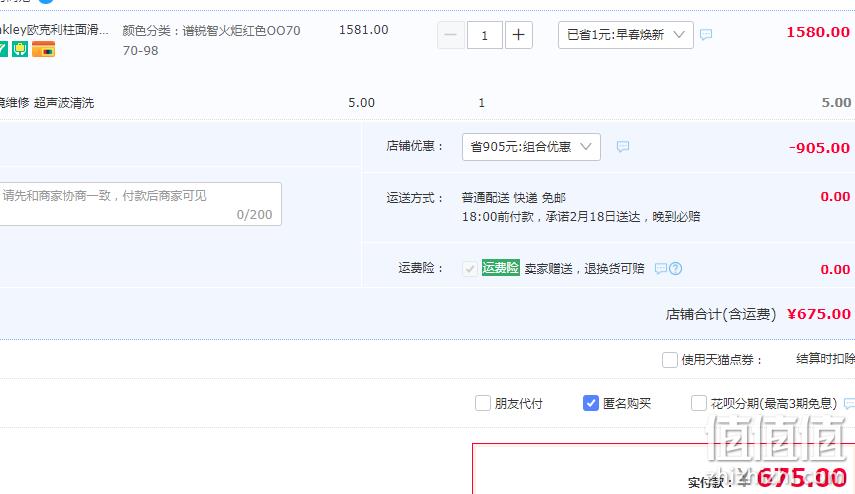Toggle the 运费险 shipping insurance checkbox

469,268
